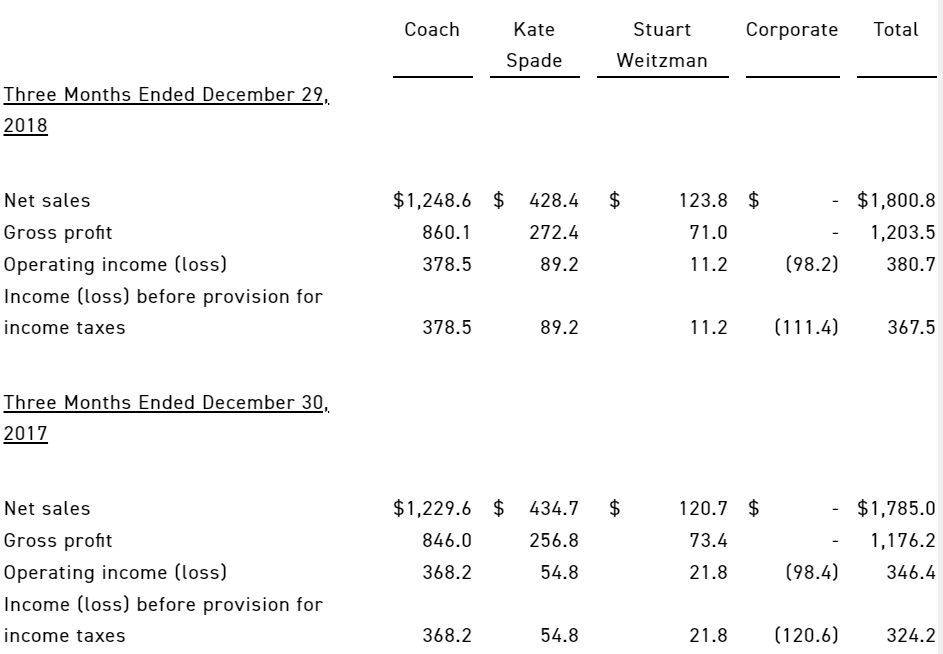The image size is (943, 654).
Task: Select 2017 total gross profit 1,176.2
Action: (x=903, y=540)
